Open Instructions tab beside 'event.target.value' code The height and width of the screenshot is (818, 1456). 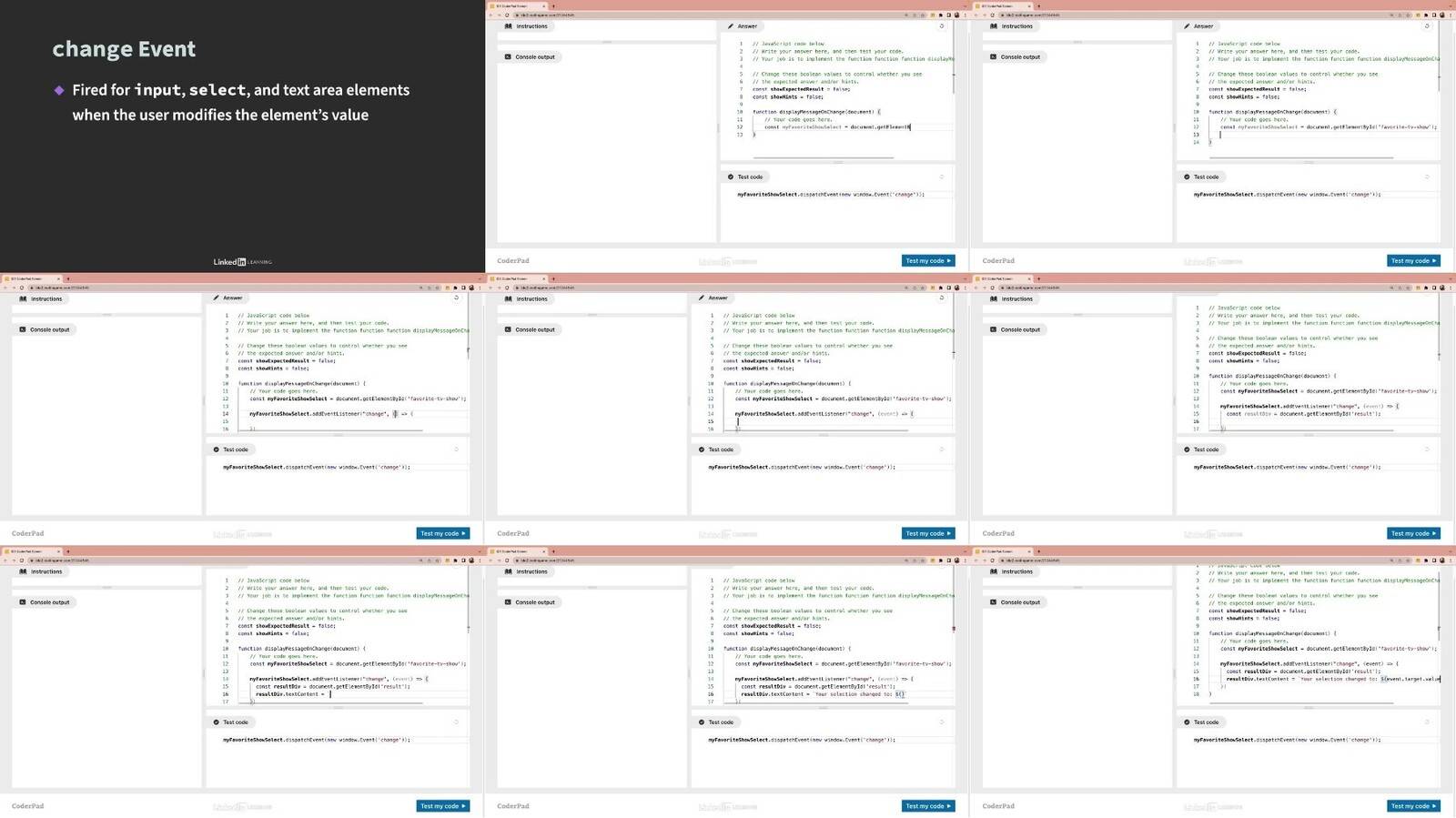point(1011,571)
